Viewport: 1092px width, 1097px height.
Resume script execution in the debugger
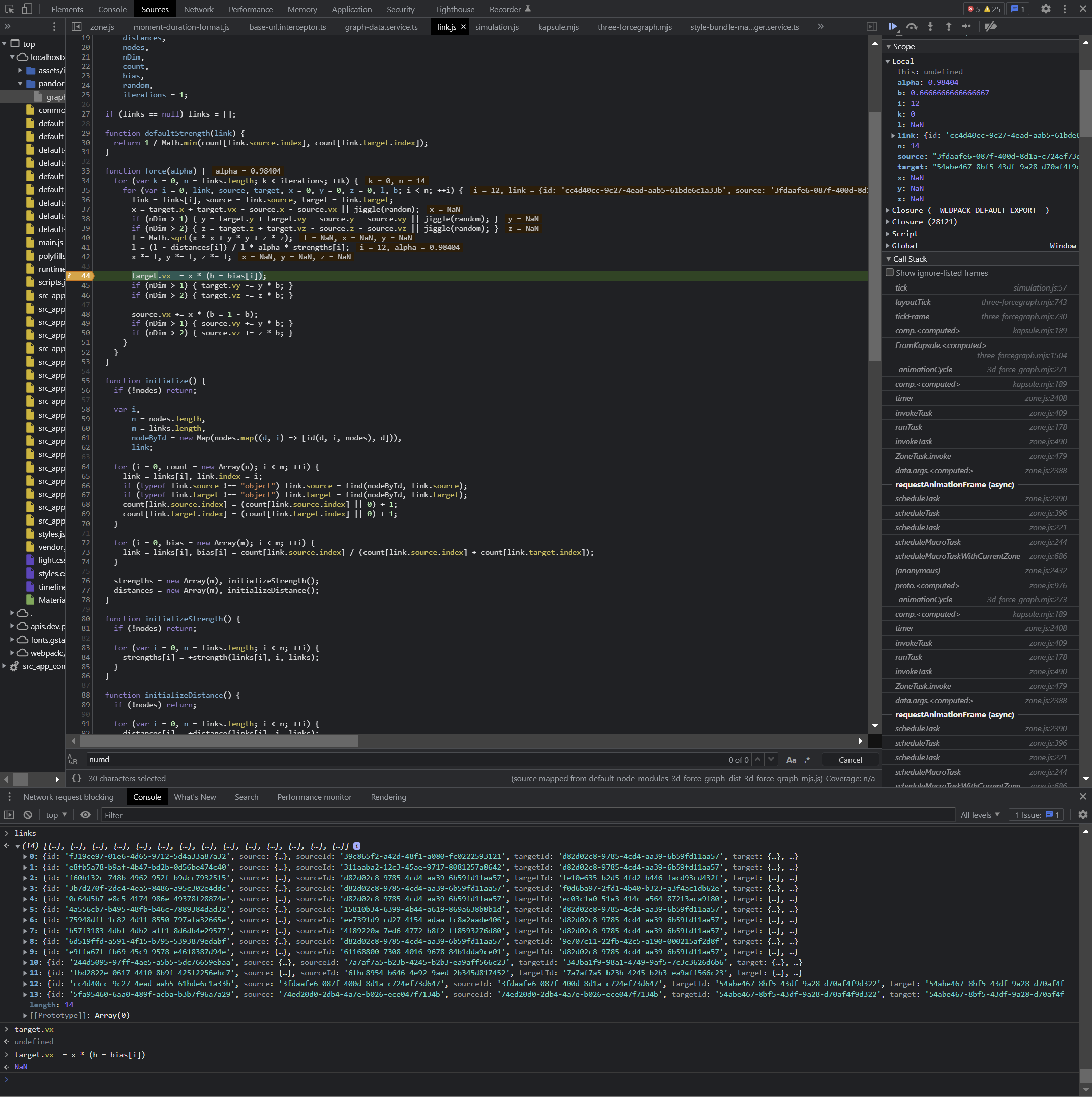892,26
